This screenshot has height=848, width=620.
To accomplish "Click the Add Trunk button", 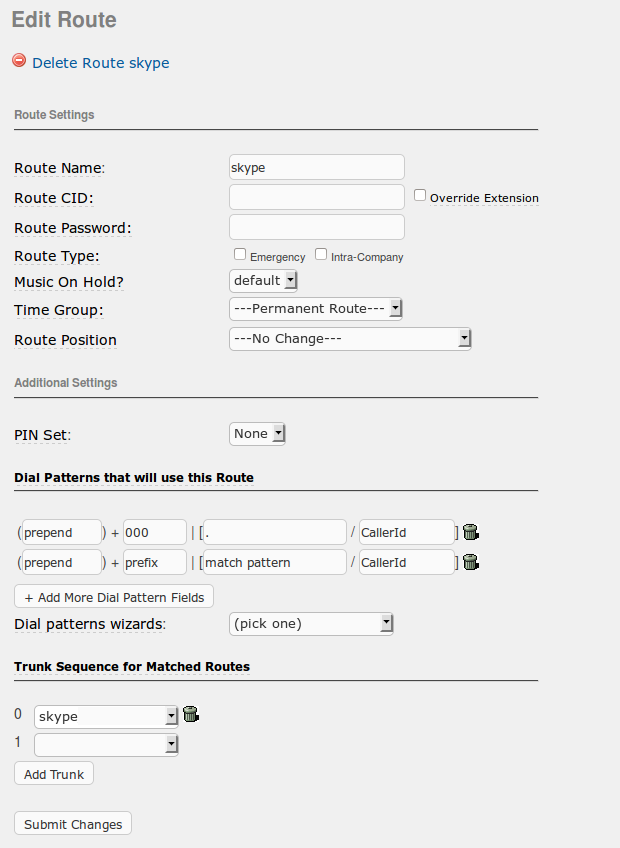I will (54, 774).
